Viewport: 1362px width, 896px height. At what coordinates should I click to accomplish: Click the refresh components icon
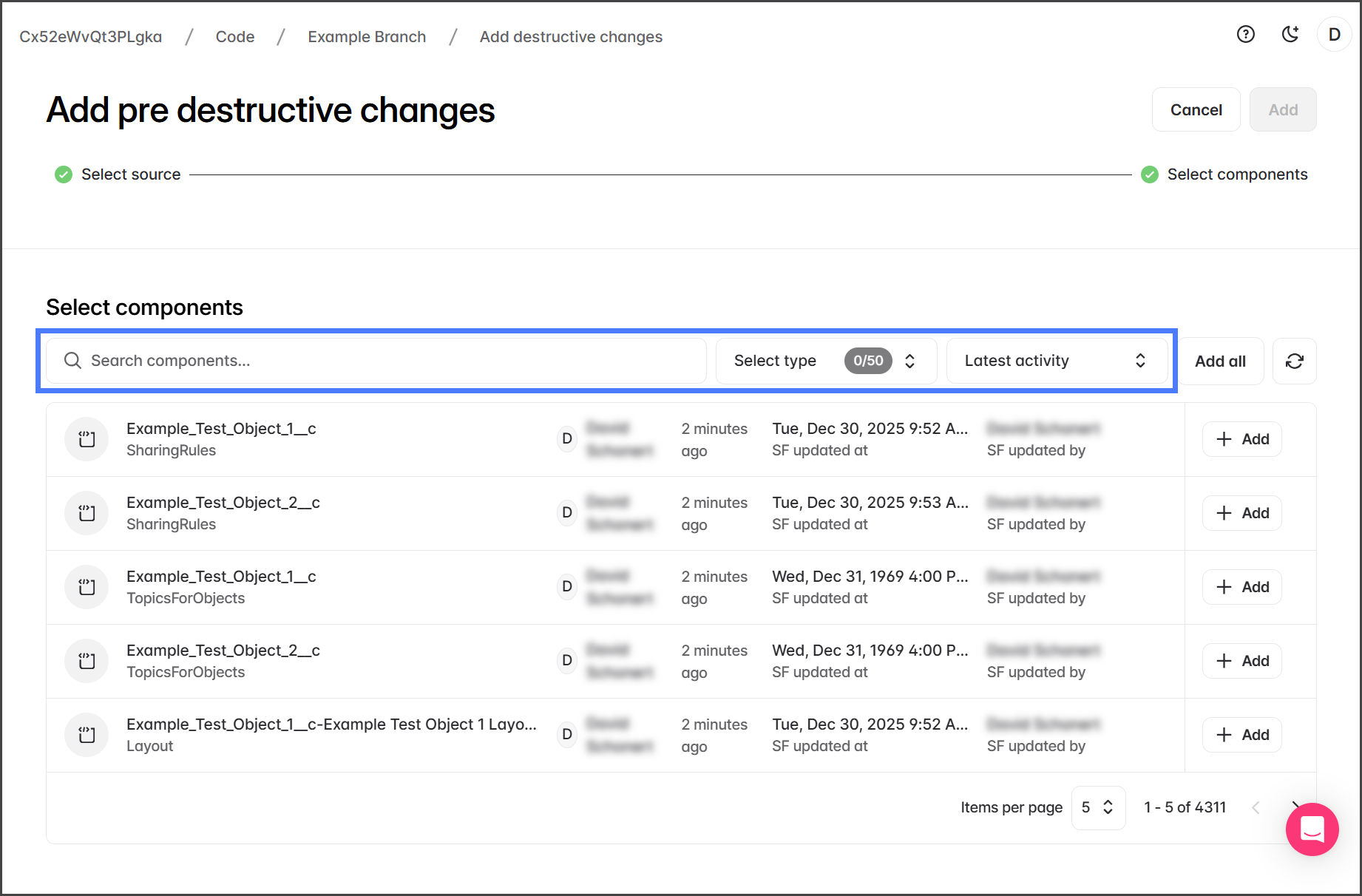click(x=1294, y=361)
